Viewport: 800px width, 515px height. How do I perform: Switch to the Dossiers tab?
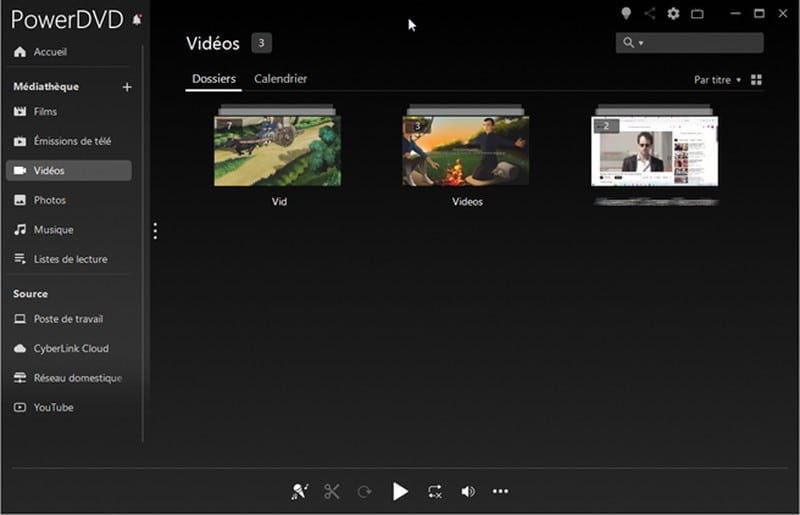pos(214,79)
